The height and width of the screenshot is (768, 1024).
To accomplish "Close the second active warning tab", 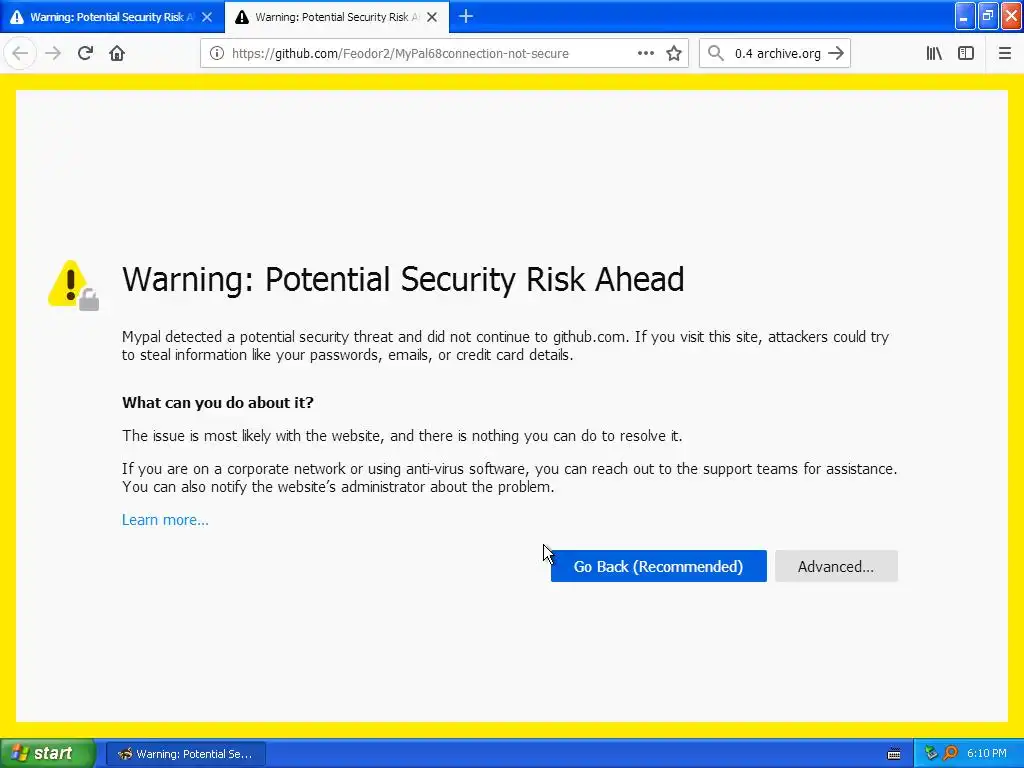I will 432,17.
